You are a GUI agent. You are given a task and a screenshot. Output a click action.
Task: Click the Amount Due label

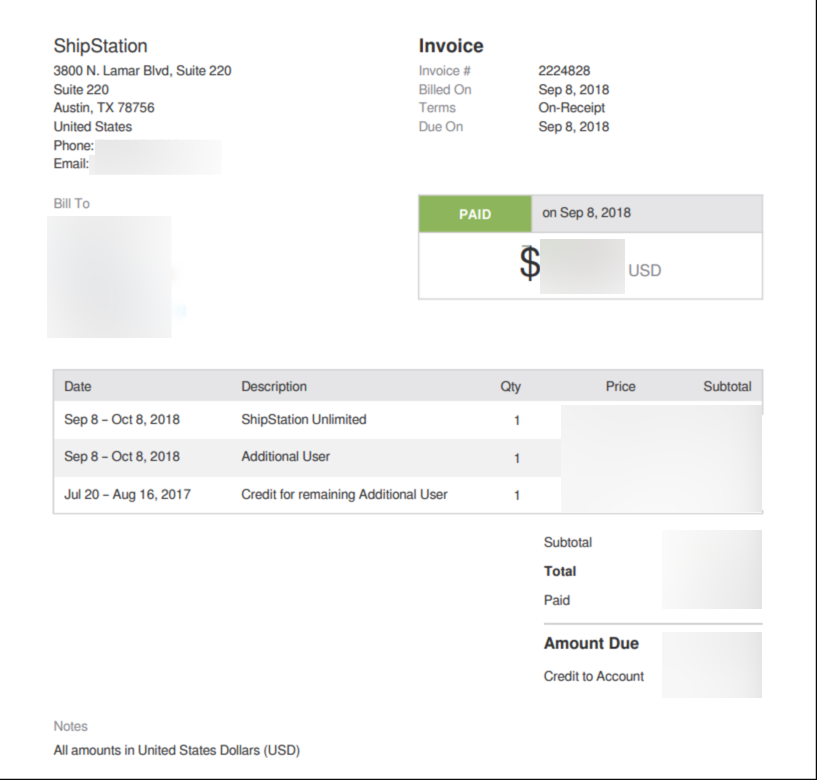[591, 644]
